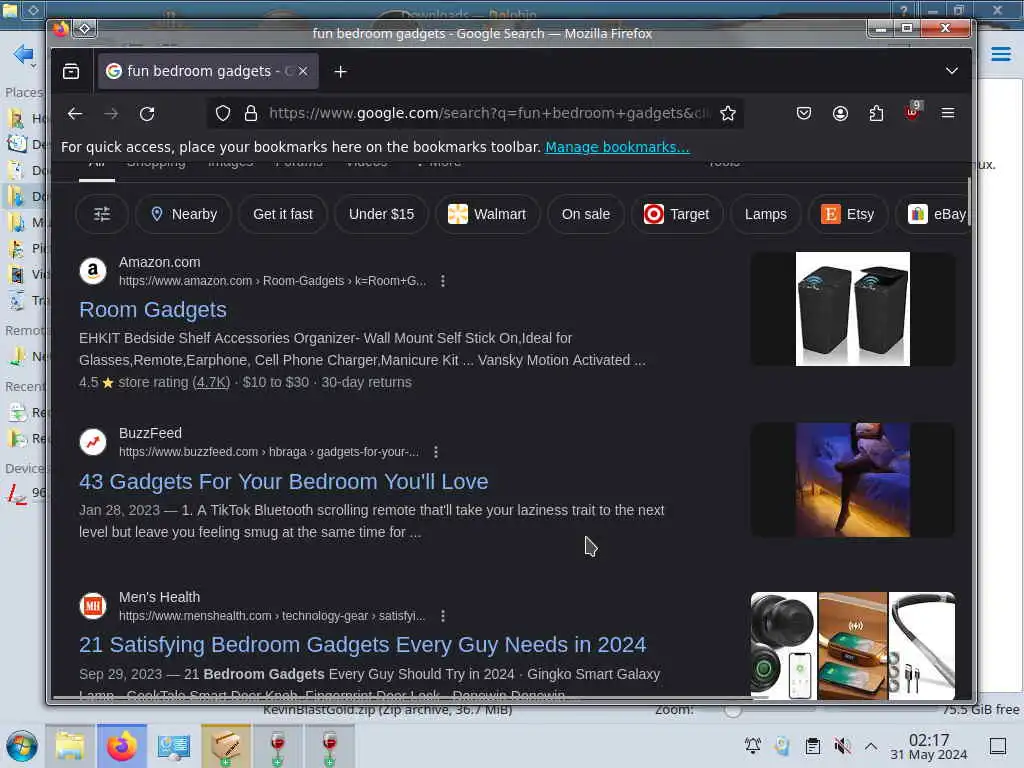Open the Start menu button
Image resolution: width=1024 pixels, height=768 pixels.
22,746
